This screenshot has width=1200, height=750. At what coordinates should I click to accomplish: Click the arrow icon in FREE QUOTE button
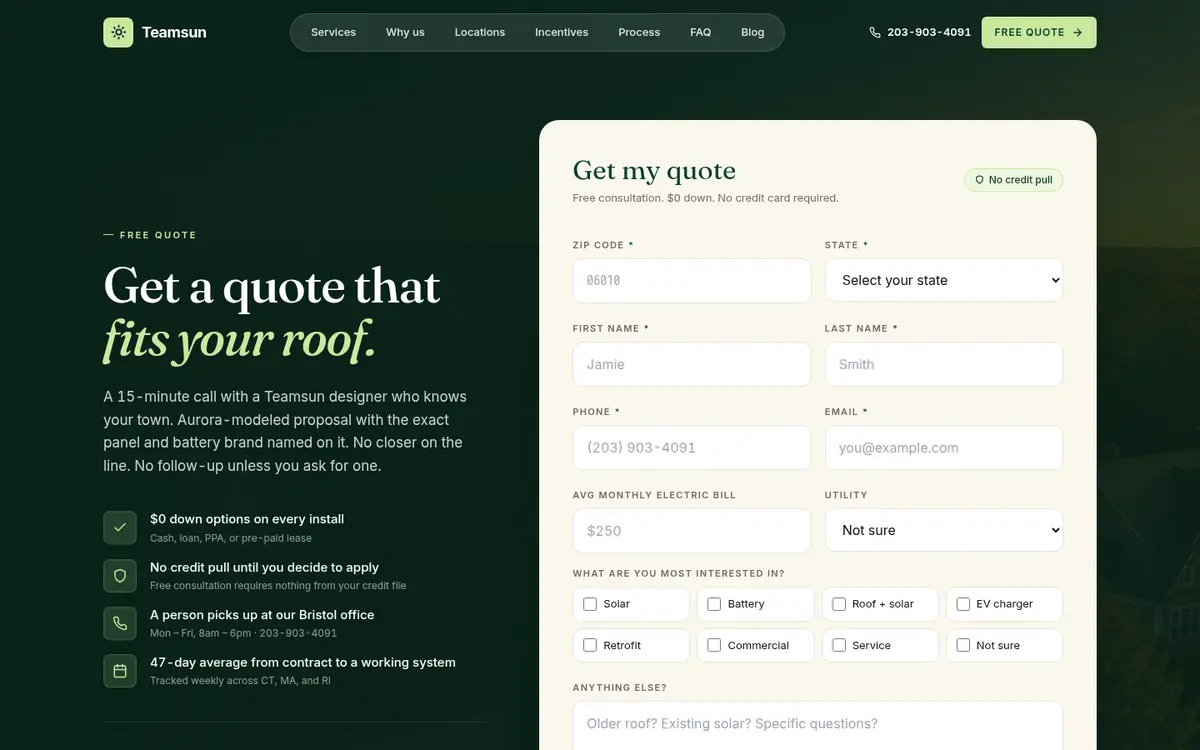coord(1078,32)
